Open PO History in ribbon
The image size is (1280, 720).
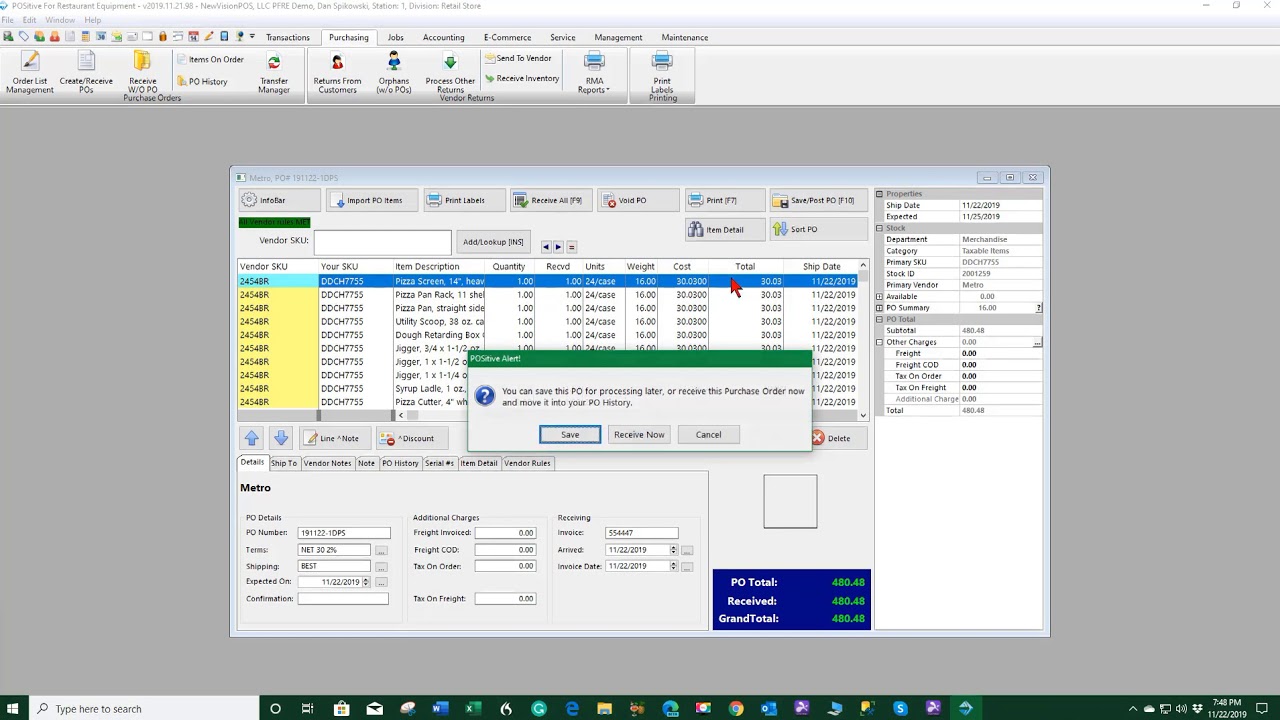[x=201, y=81]
